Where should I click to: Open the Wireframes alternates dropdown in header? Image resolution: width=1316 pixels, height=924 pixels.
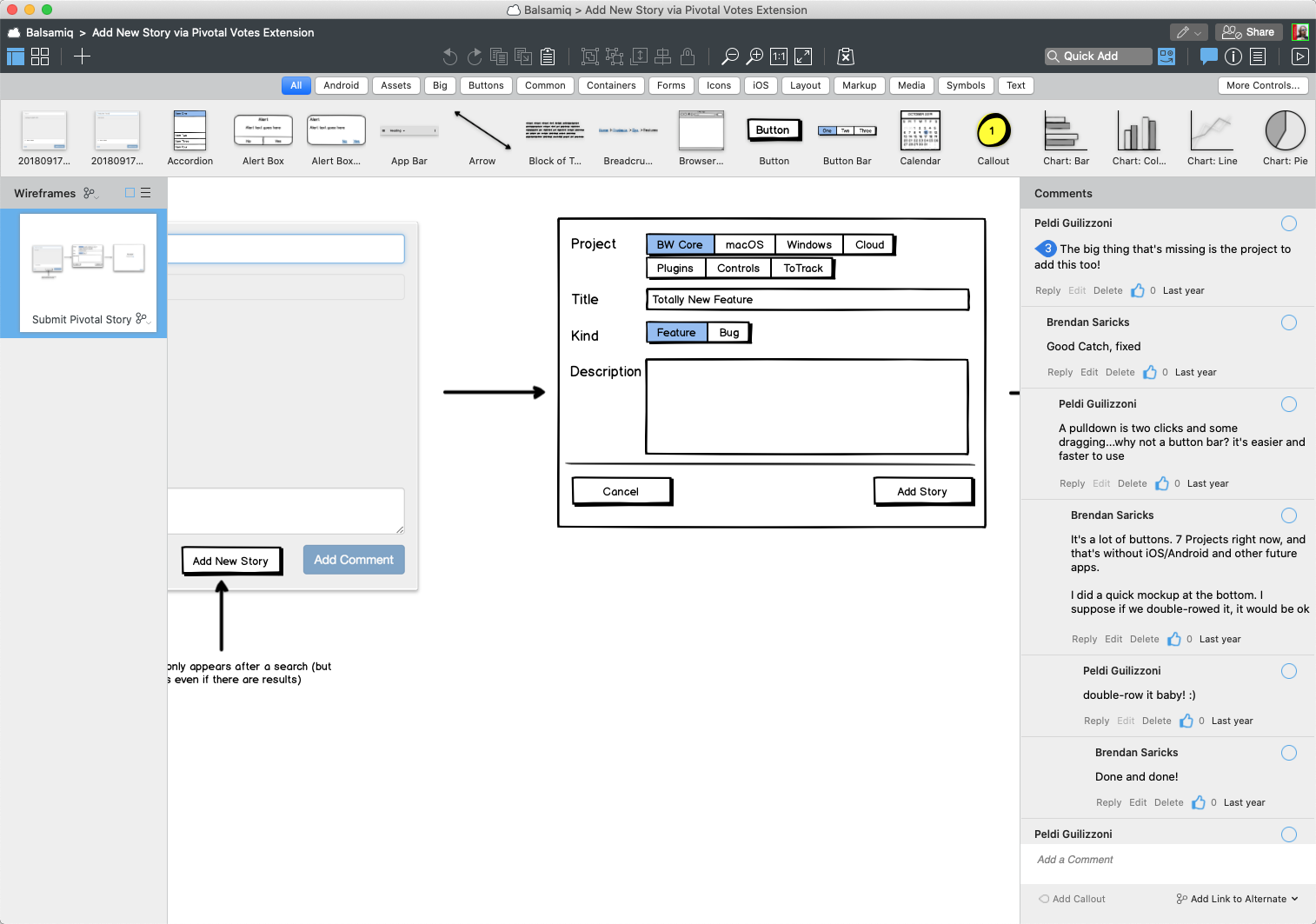90,193
